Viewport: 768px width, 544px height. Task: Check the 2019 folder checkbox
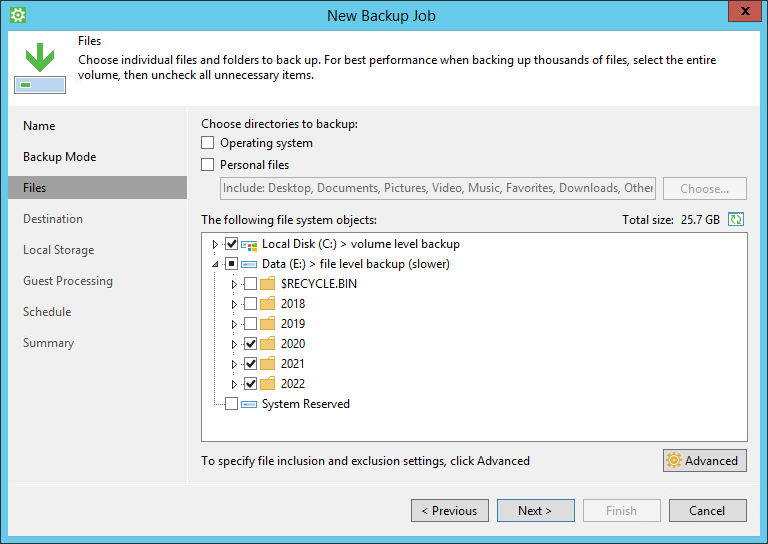tap(250, 324)
